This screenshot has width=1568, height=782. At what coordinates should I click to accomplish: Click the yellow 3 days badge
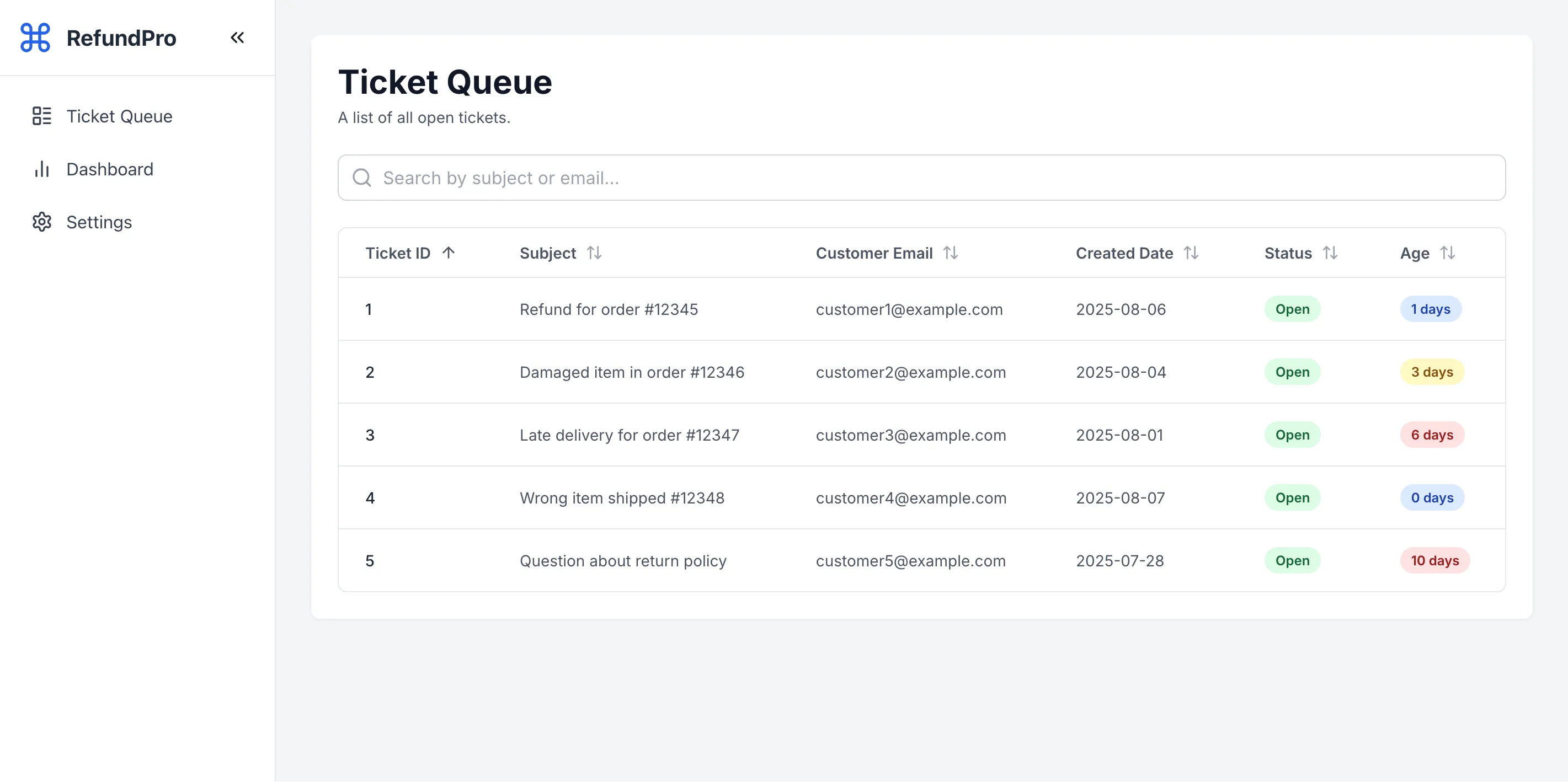[x=1432, y=372]
